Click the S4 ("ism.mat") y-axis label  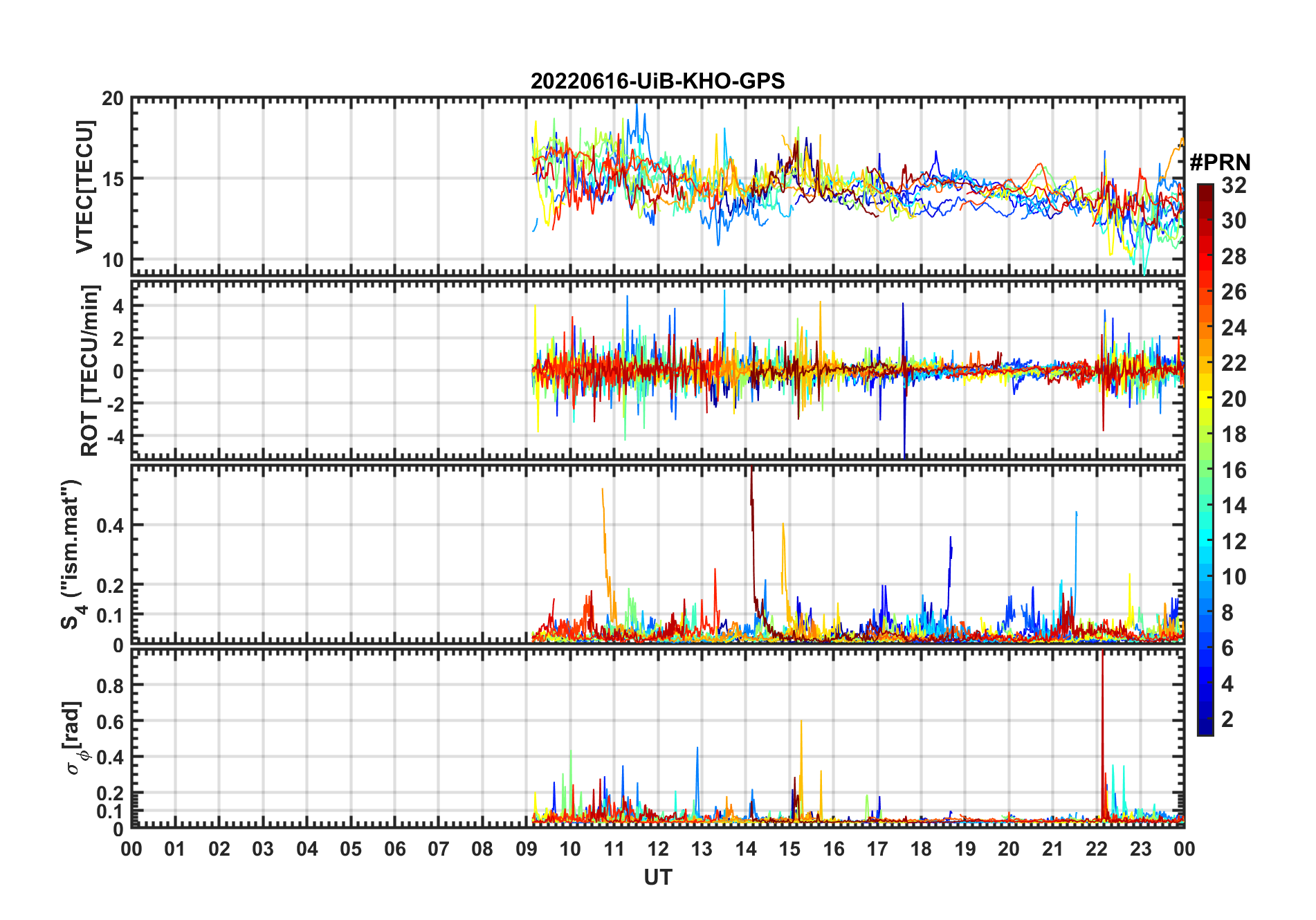pos(72,553)
